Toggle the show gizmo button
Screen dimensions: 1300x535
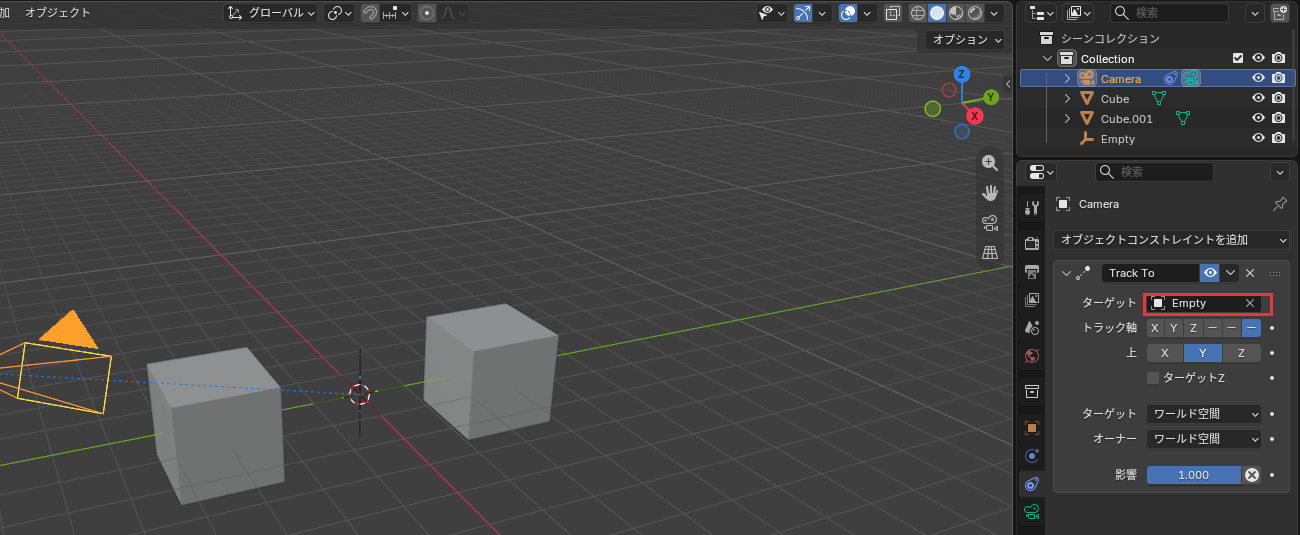click(x=803, y=13)
